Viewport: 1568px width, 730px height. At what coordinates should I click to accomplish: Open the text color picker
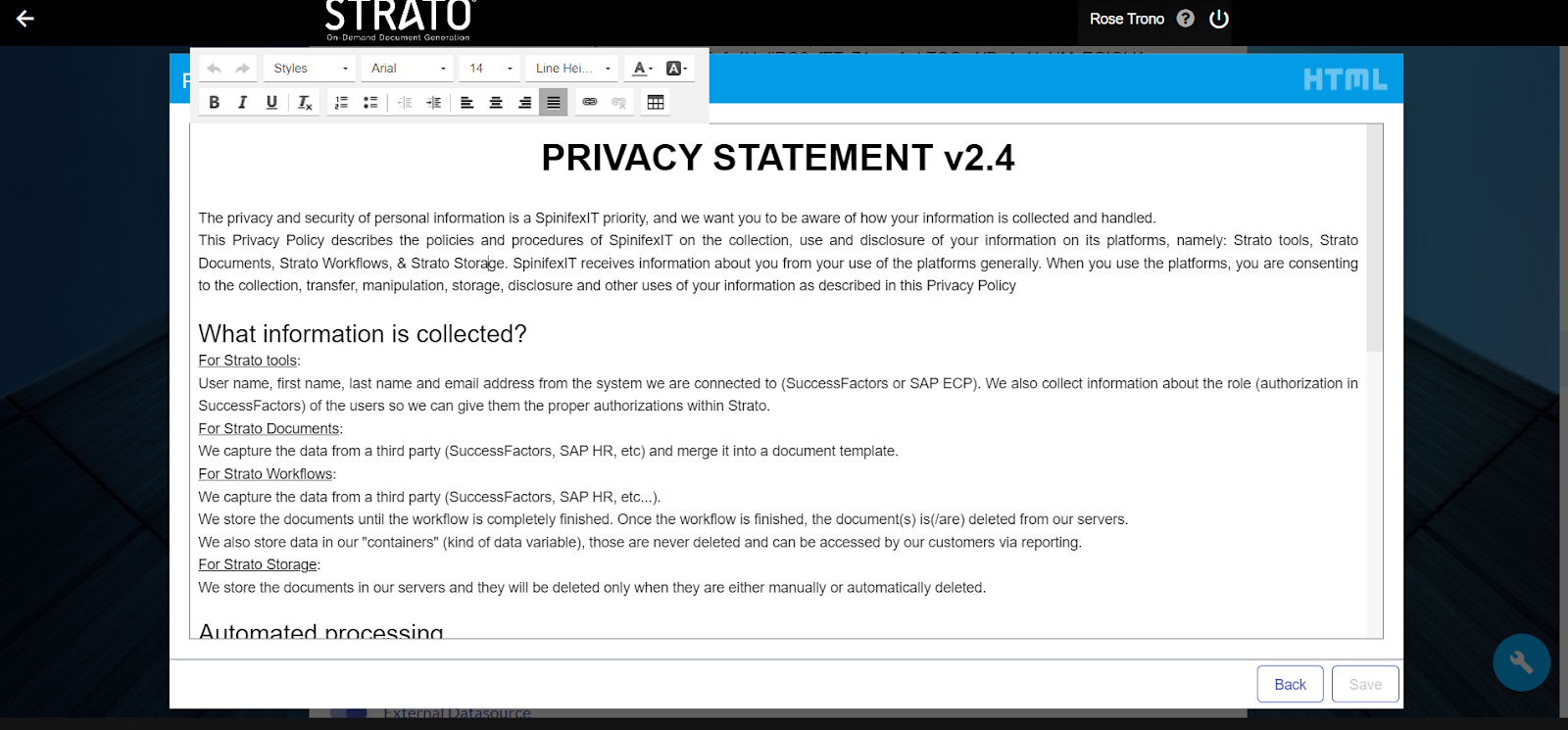click(x=642, y=69)
